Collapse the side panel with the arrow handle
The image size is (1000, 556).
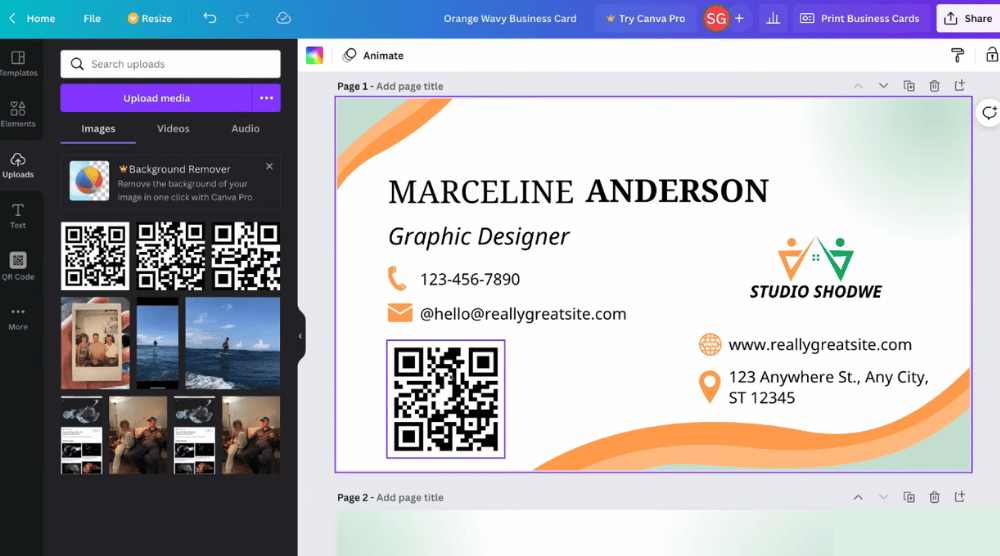click(300, 336)
